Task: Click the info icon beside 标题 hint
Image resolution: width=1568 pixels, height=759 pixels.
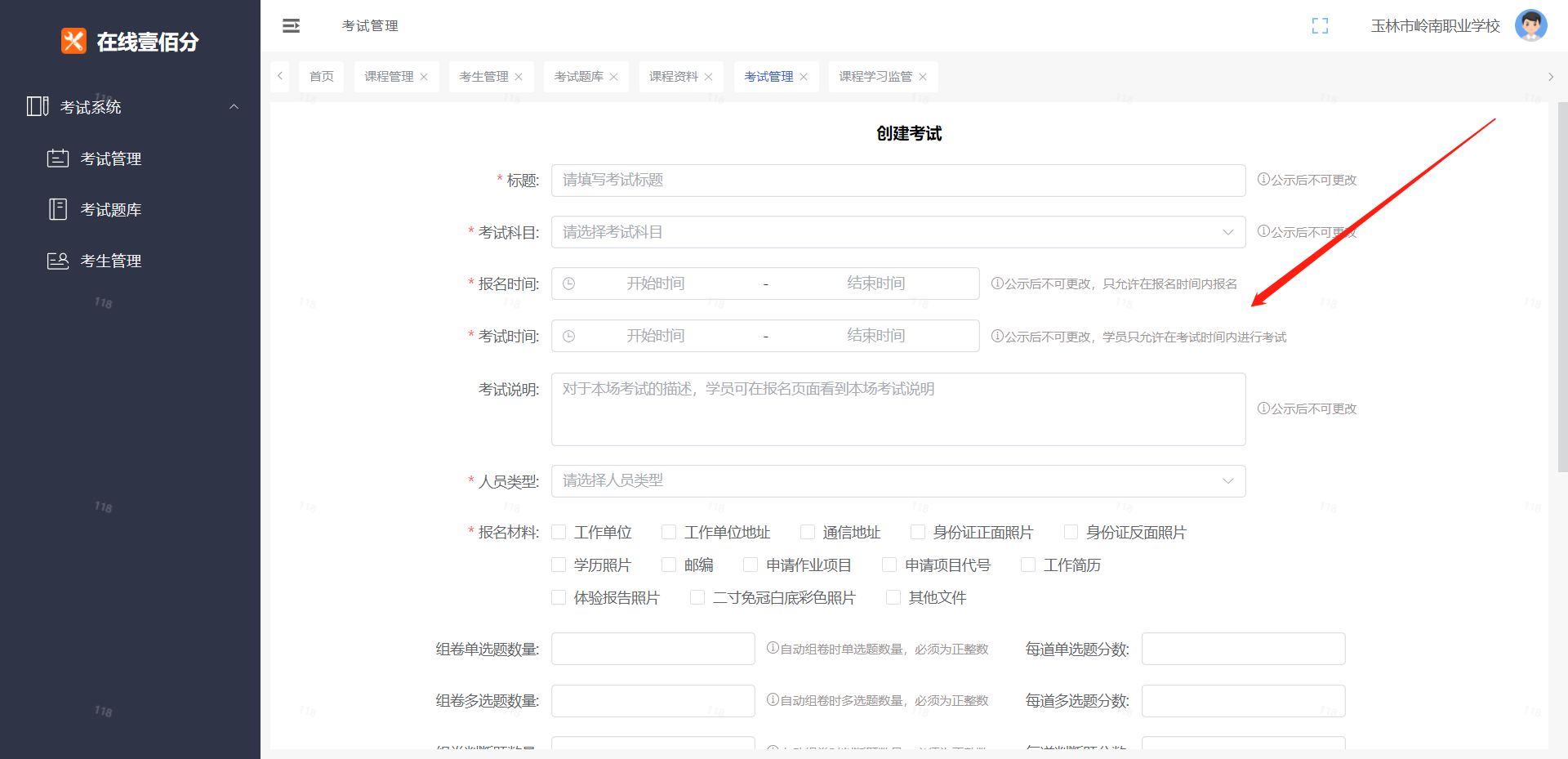Action: click(1263, 179)
